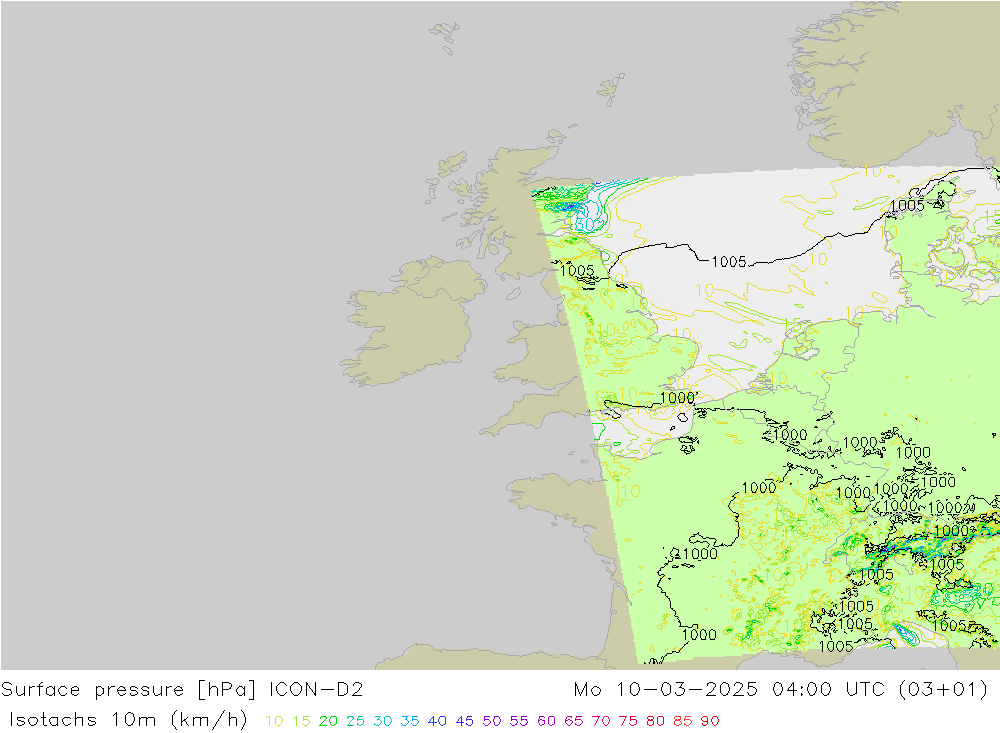Click the 'Isotachs 10m (km/h)' legend label
1000x733 pixels.
point(128,720)
